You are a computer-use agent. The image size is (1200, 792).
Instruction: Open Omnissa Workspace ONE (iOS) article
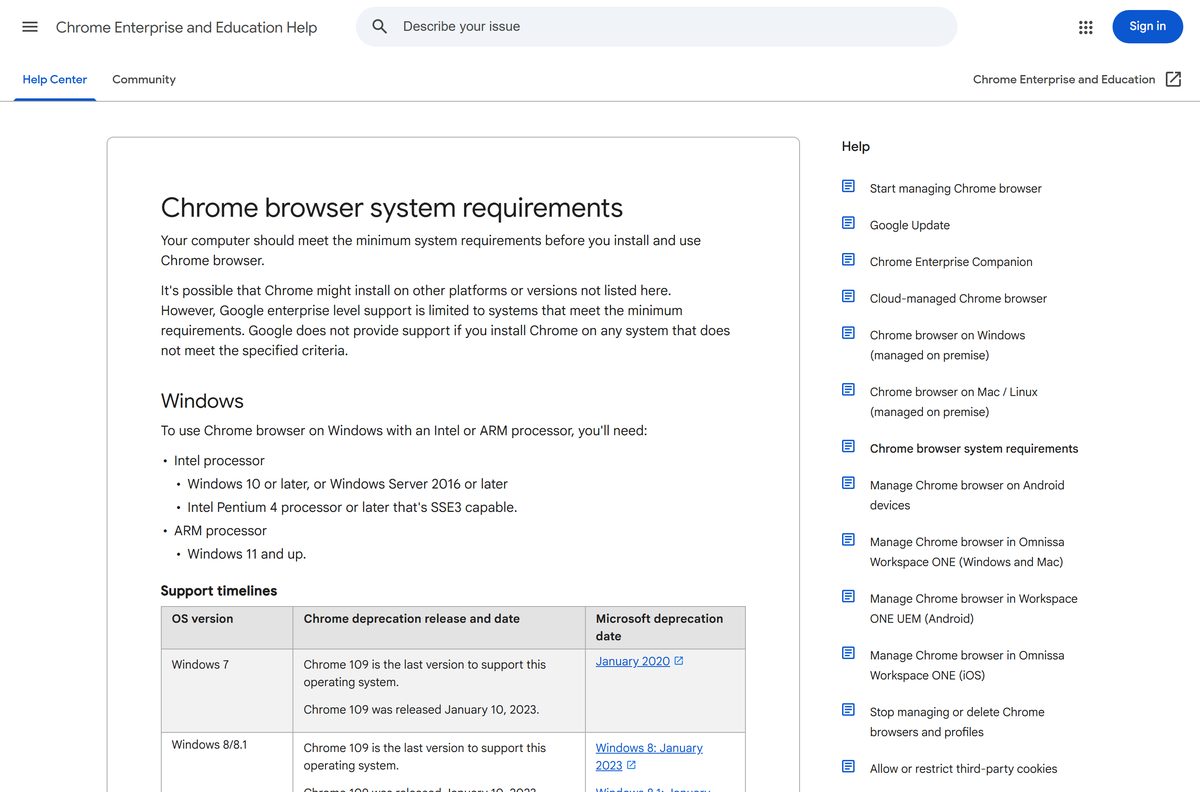(967, 665)
